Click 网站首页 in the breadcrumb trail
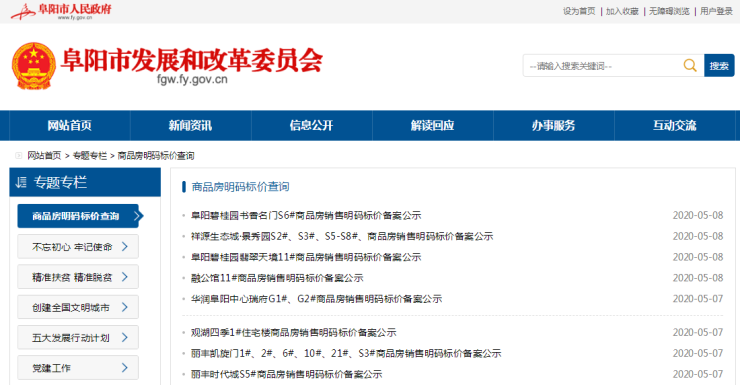 tap(44, 156)
